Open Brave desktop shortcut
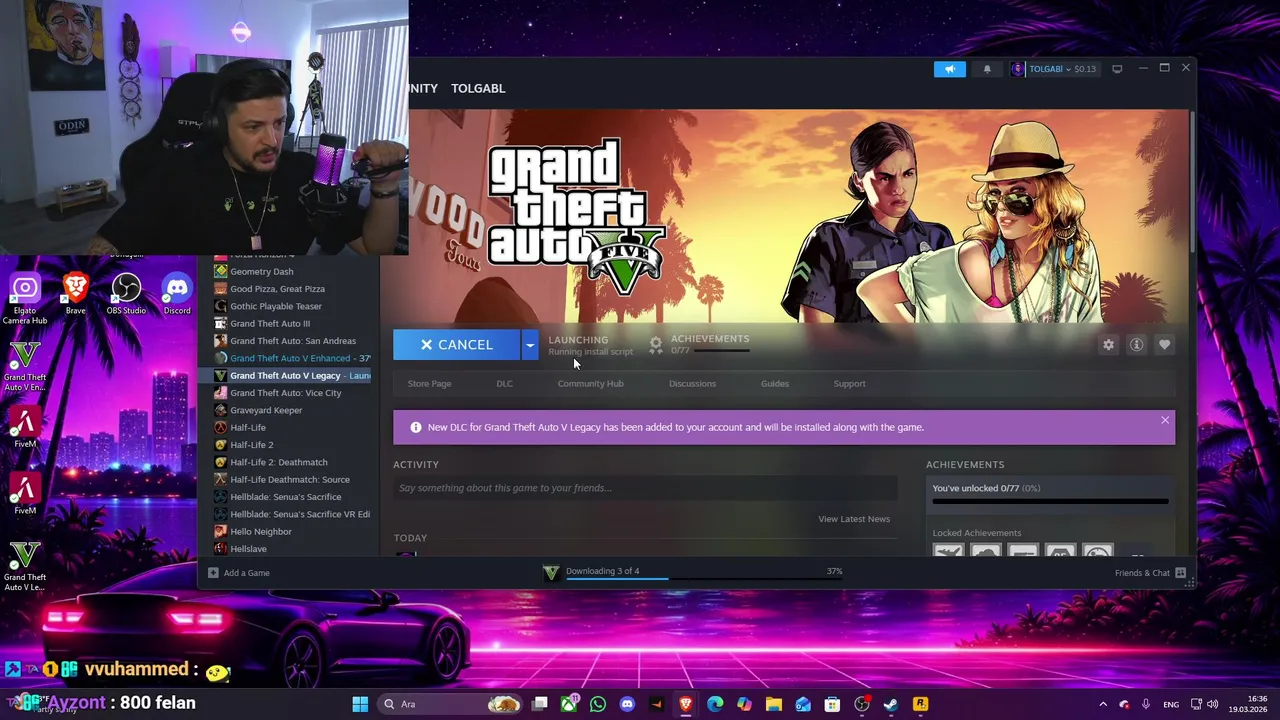Viewport: 1280px width, 720px height. [75, 295]
